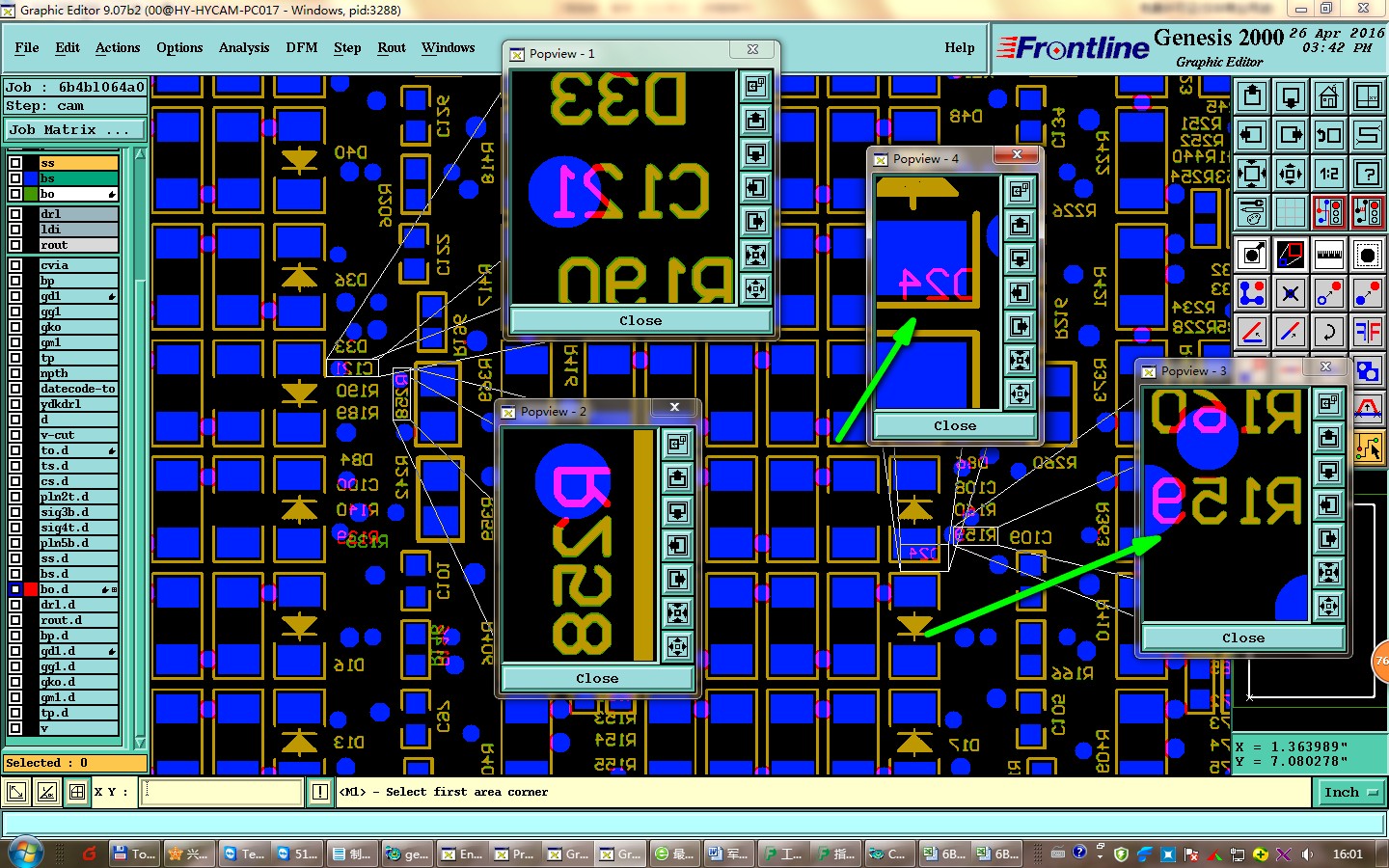This screenshot has width=1389, height=868.
Task: Click the XY grid coordinates icon
Action: 77,792
